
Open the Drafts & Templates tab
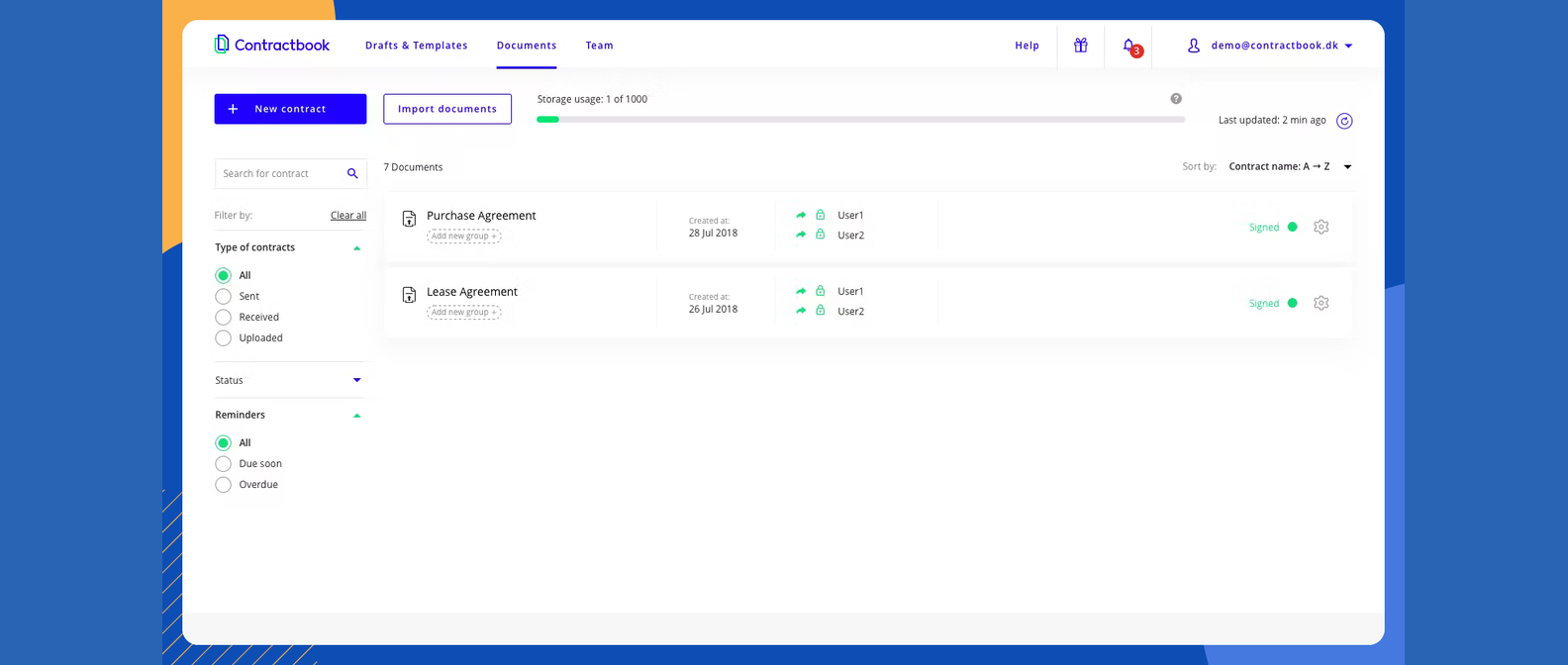[x=416, y=46]
